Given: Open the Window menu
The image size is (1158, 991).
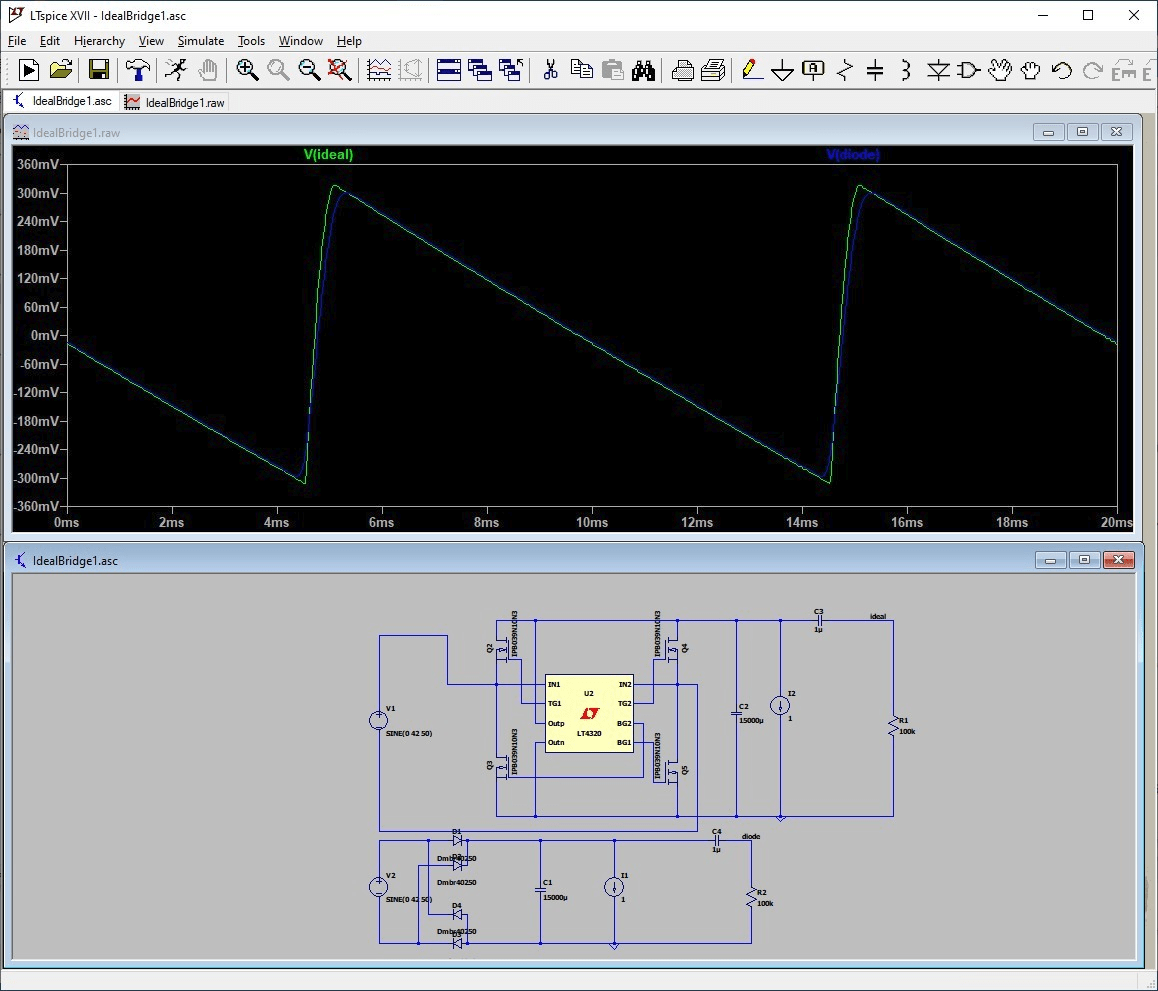Looking at the screenshot, I should [301, 41].
